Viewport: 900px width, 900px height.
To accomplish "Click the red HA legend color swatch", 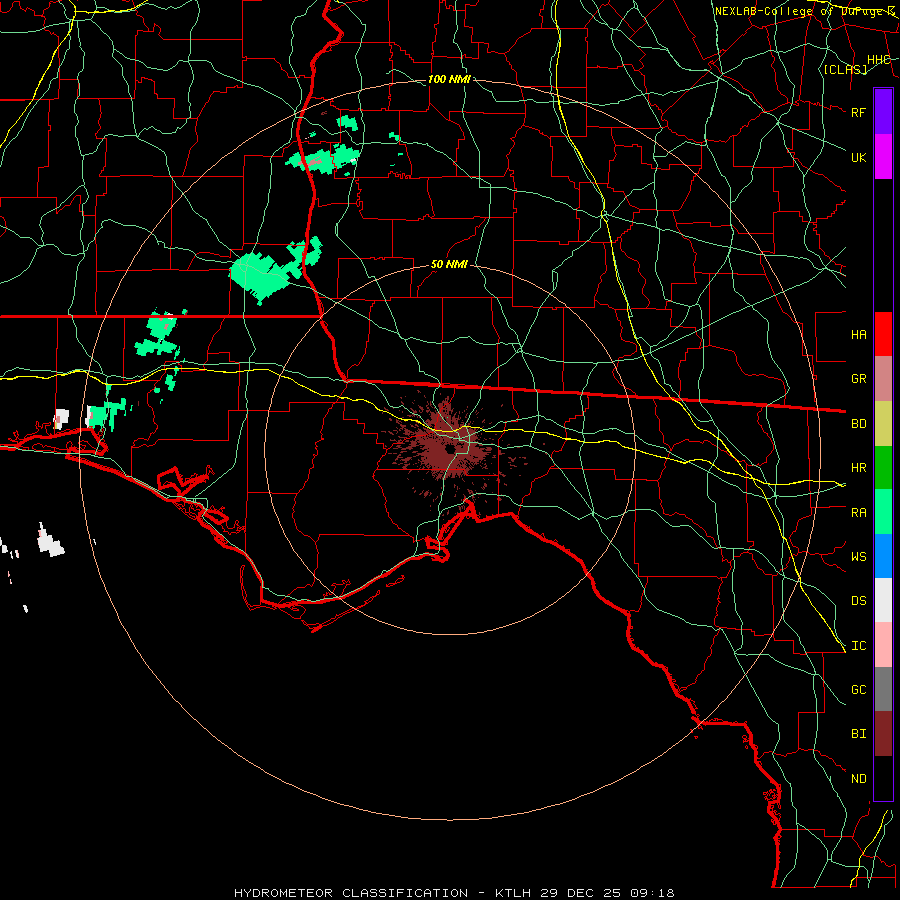I will coord(883,334).
